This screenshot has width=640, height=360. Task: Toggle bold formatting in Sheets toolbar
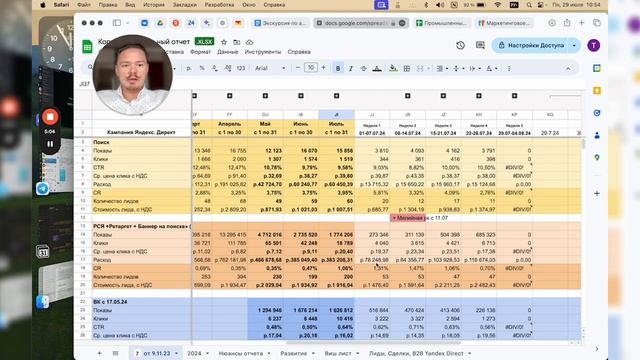[x=338, y=69]
